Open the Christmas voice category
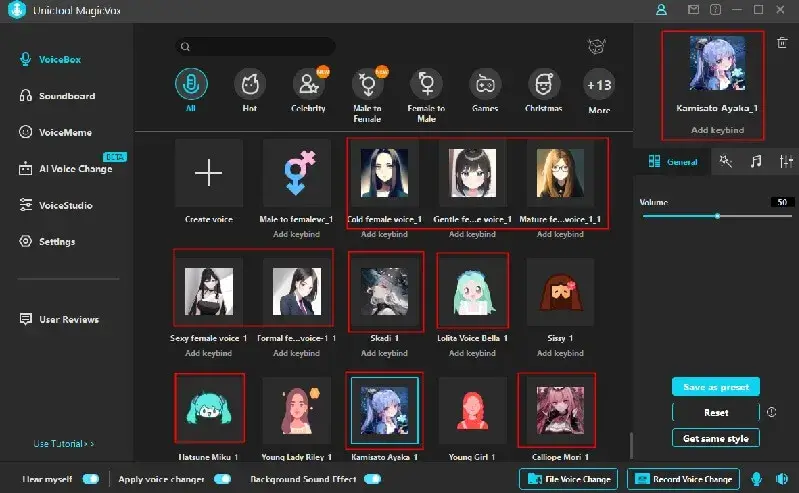 [x=544, y=84]
